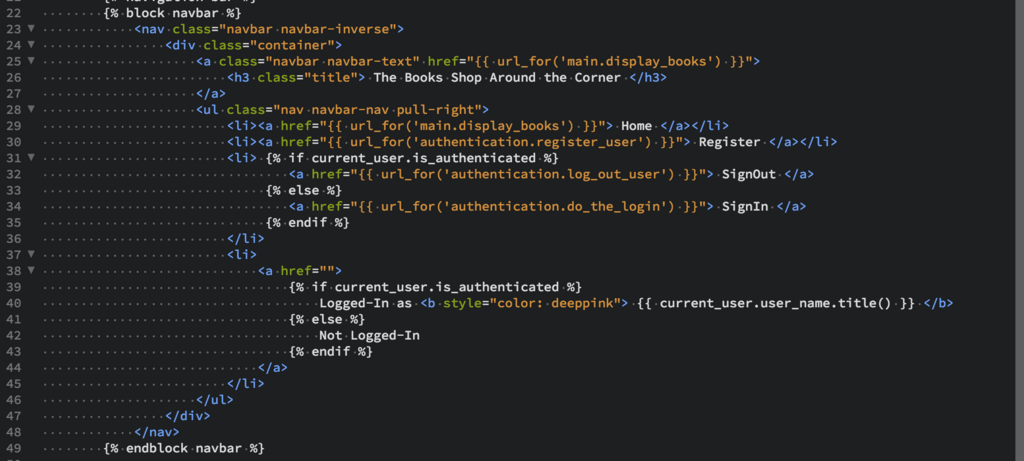
Task: Click the closing </ul> tag
Action: point(214,400)
